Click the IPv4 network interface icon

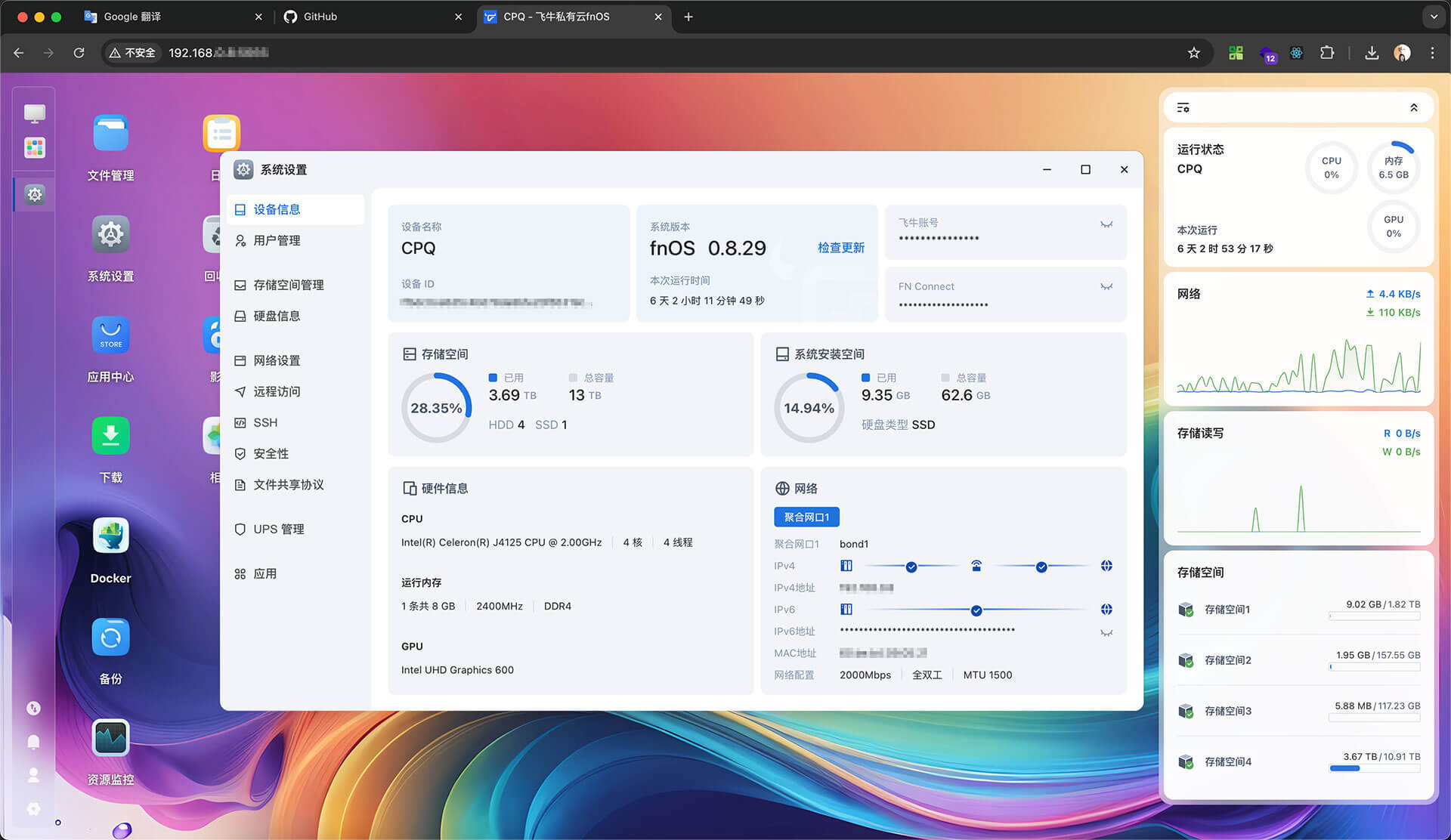846,566
